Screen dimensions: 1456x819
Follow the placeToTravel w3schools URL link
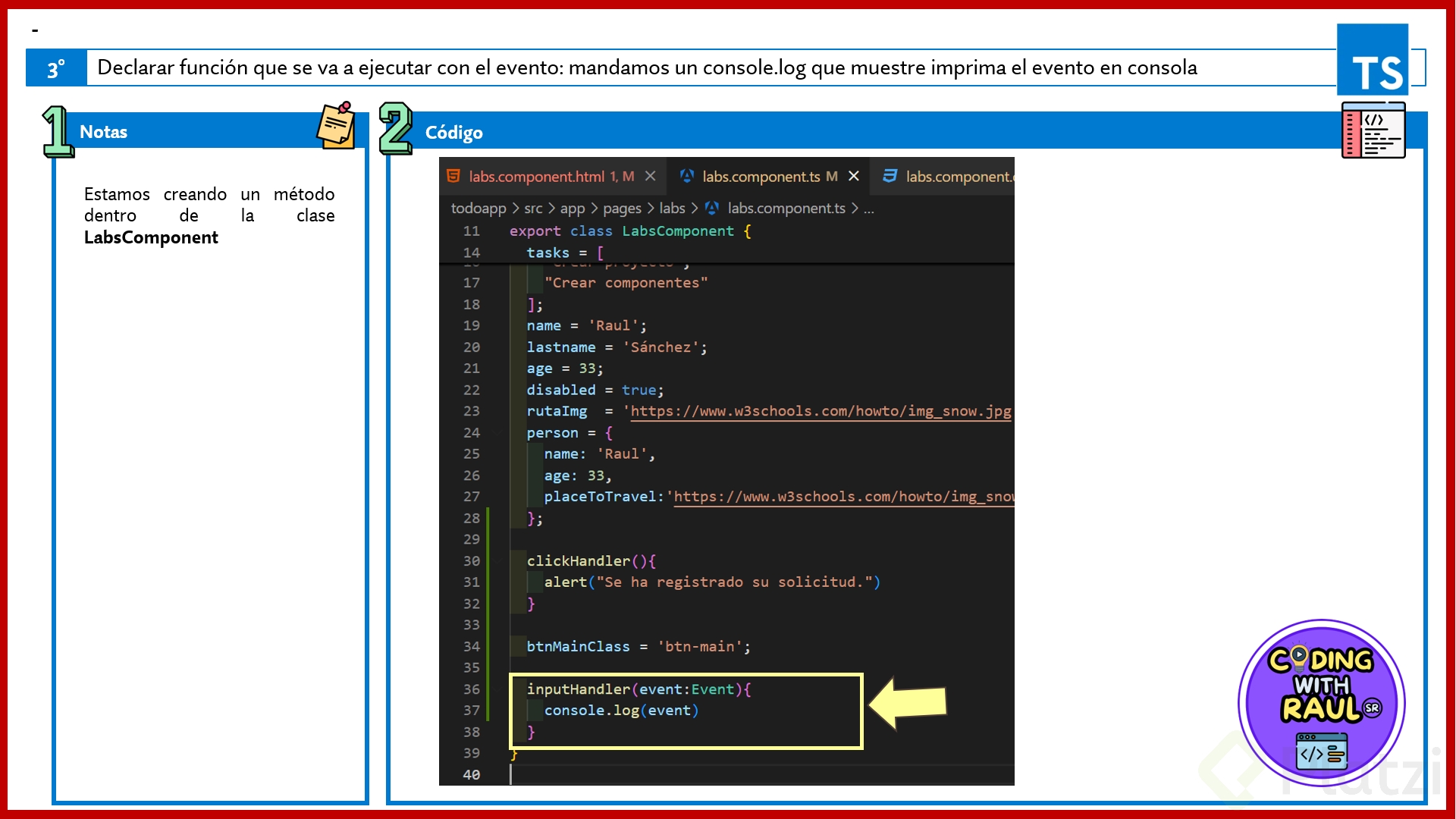coord(843,497)
